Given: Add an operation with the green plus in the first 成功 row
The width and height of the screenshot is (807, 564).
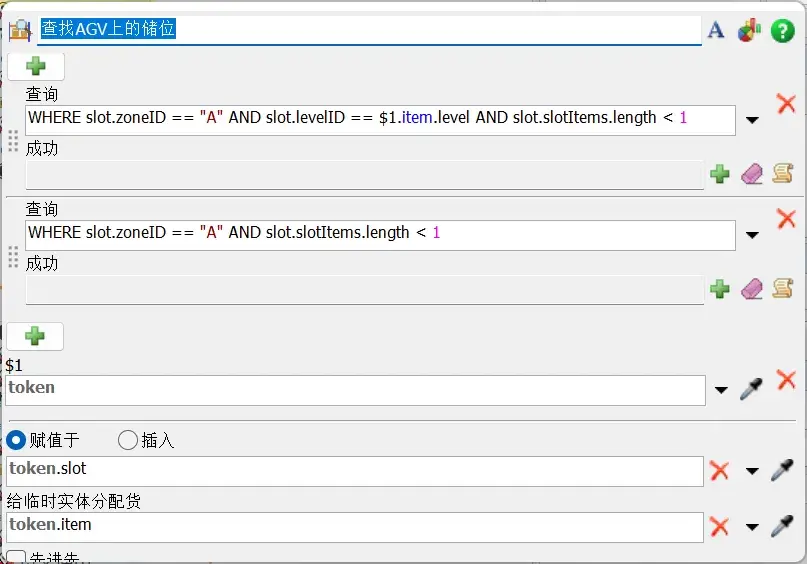Looking at the screenshot, I should coord(719,174).
